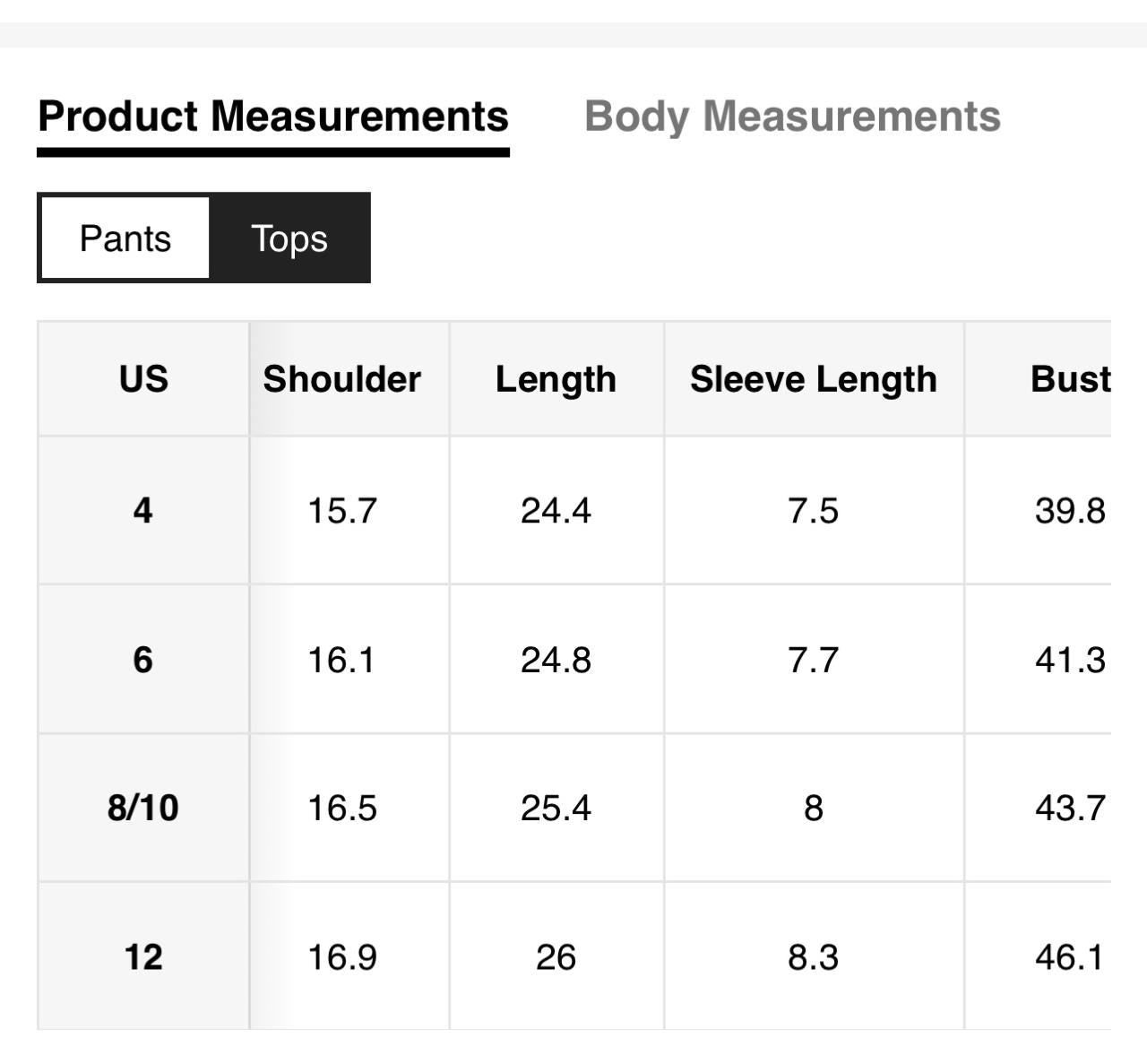Click the Sleeve Length column header
Screen dimensions: 1147x1064
click(x=813, y=379)
